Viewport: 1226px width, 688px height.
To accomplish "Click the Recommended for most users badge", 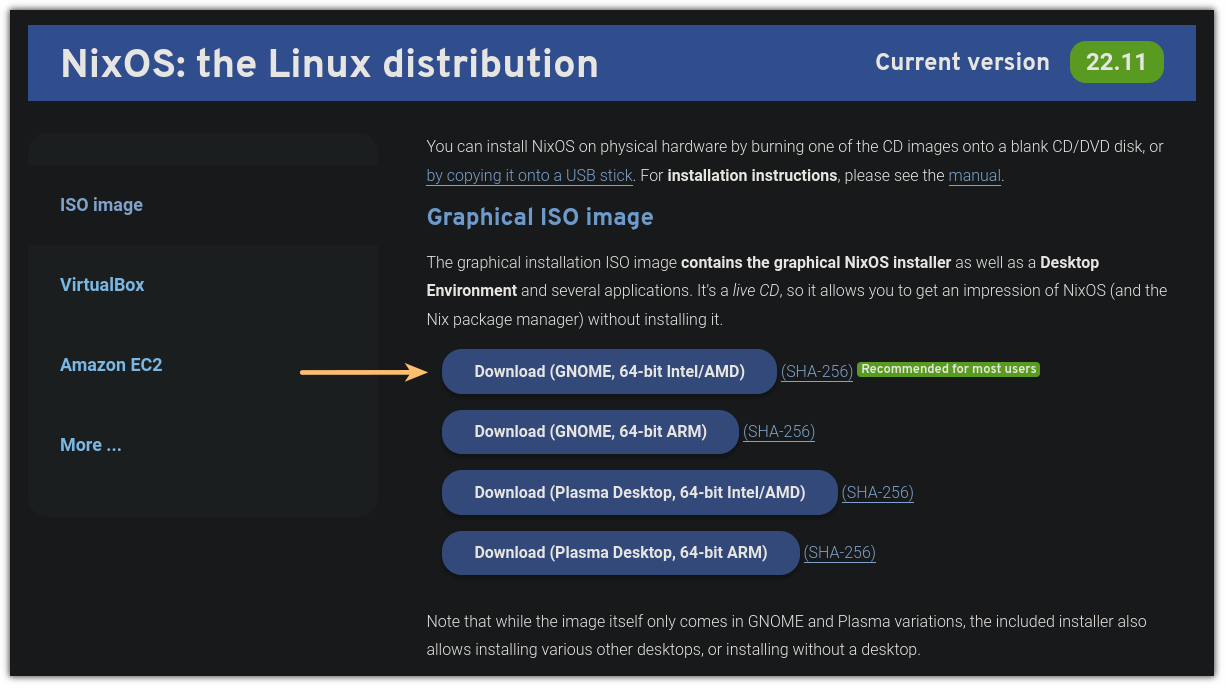I will [947, 368].
